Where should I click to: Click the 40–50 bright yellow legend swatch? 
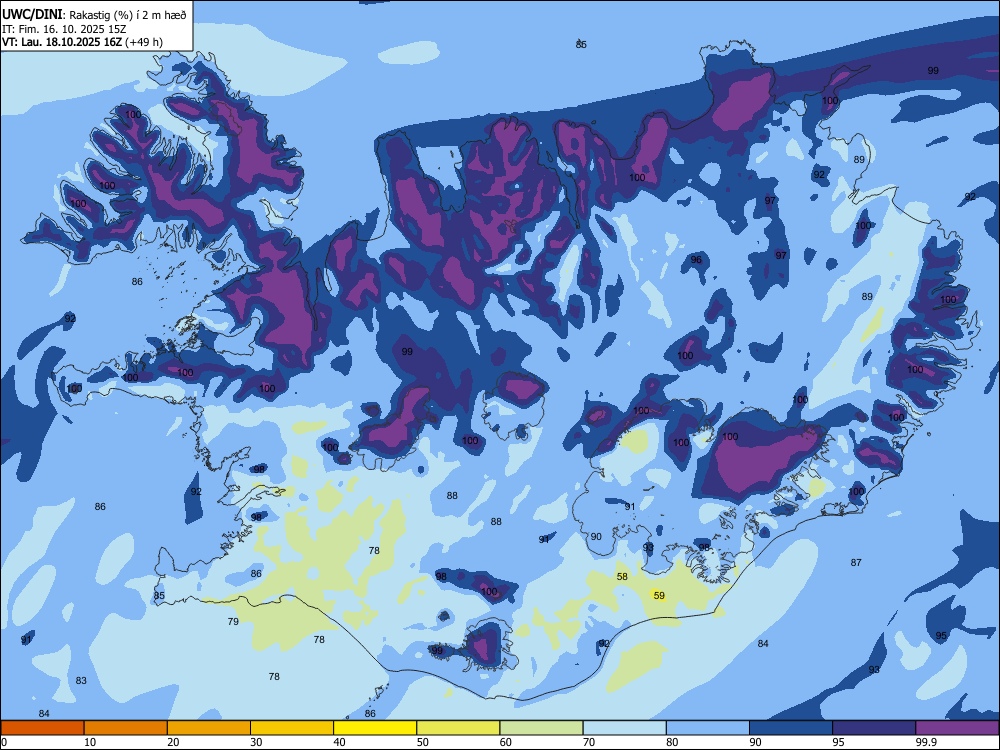[x=375, y=728]
